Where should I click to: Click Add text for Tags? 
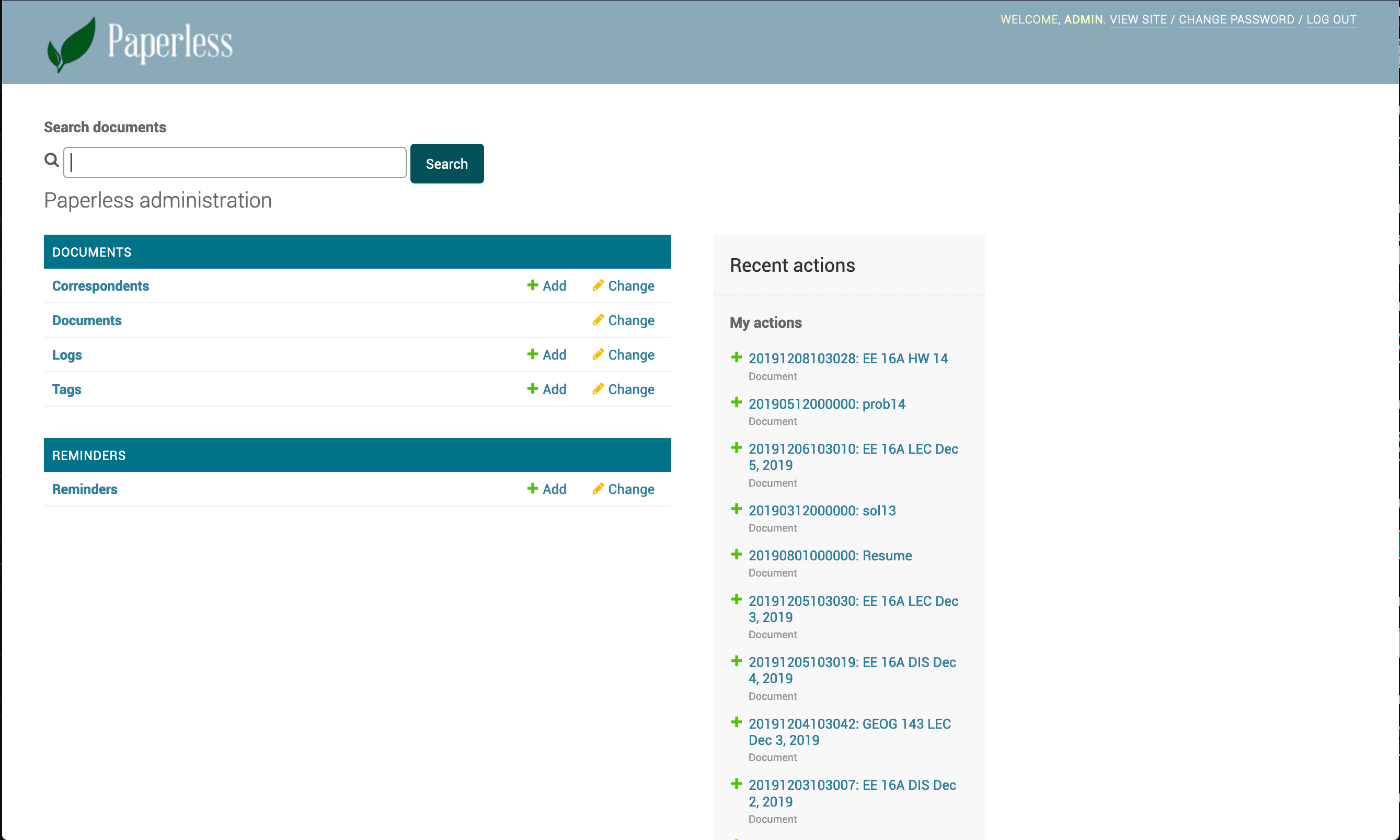click(554, 389)
